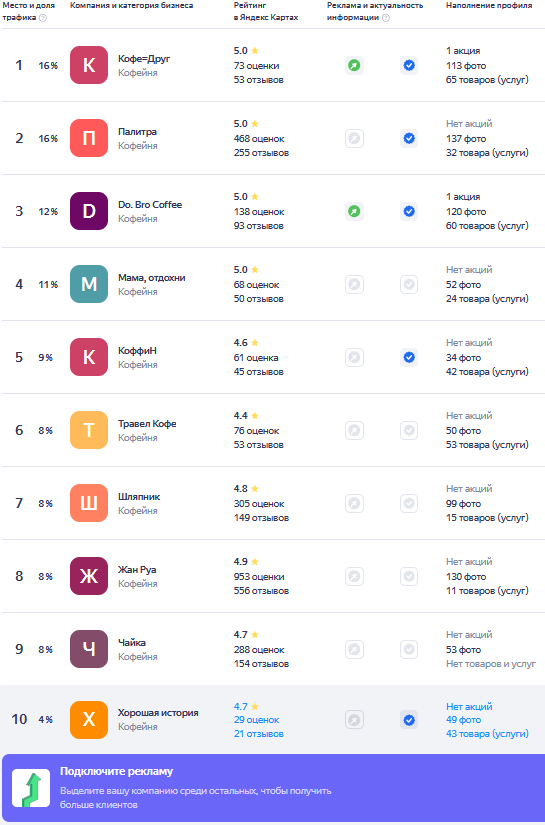
Task: Click the blue verified checkmark for Палитра
Action: (x=409, y=138)
